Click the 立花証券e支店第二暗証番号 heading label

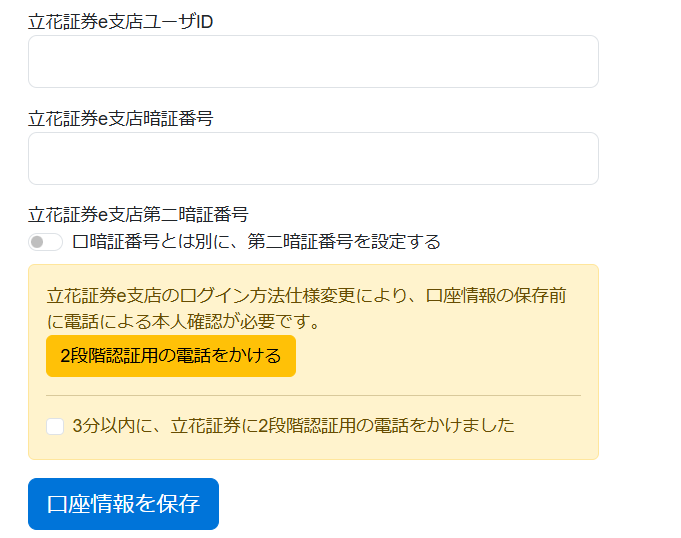(138, 214)
